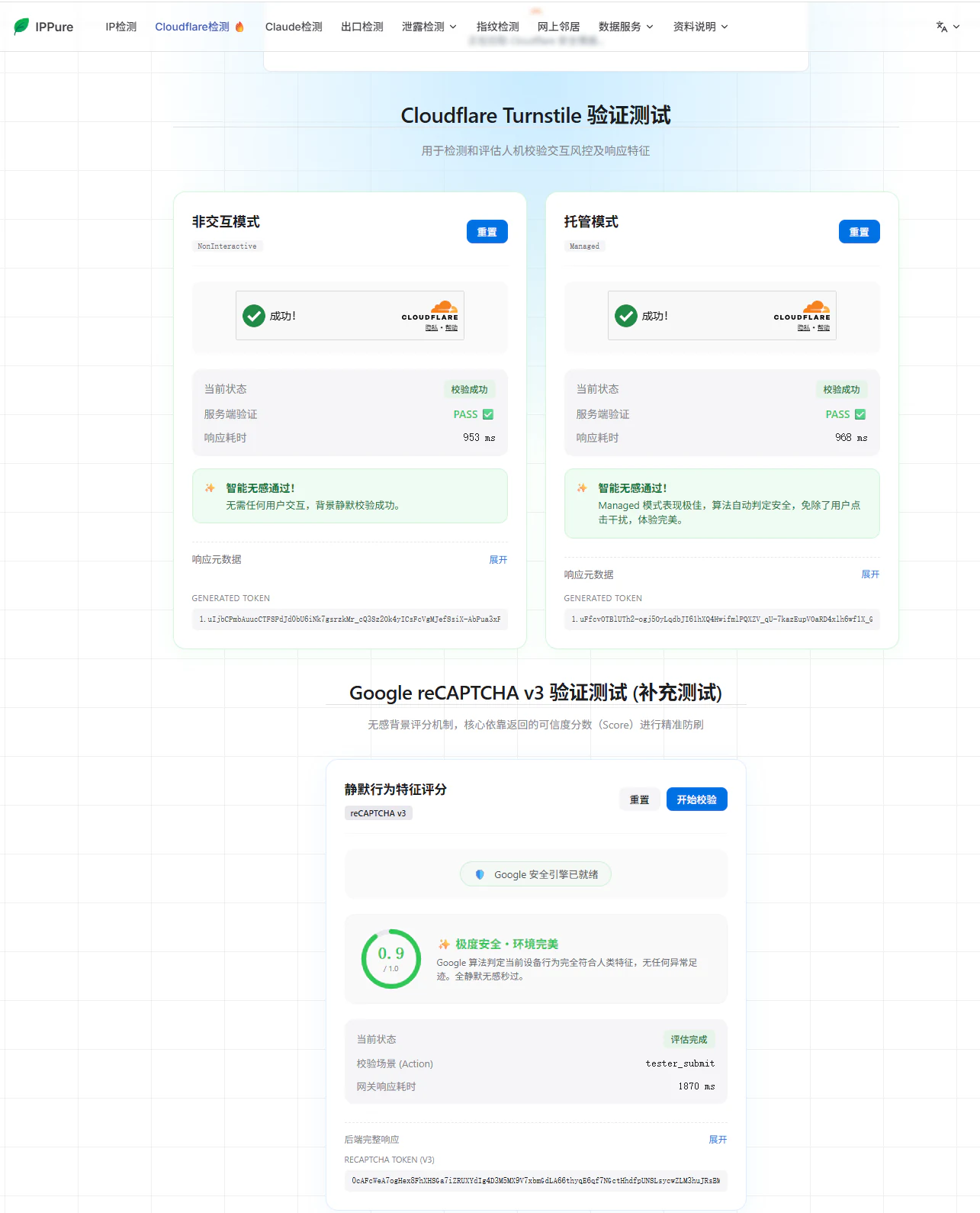Click the 1870 ms gateway response value
Image resolution: width=980 pixels, height=1213 pixels.
(696, 1086)
